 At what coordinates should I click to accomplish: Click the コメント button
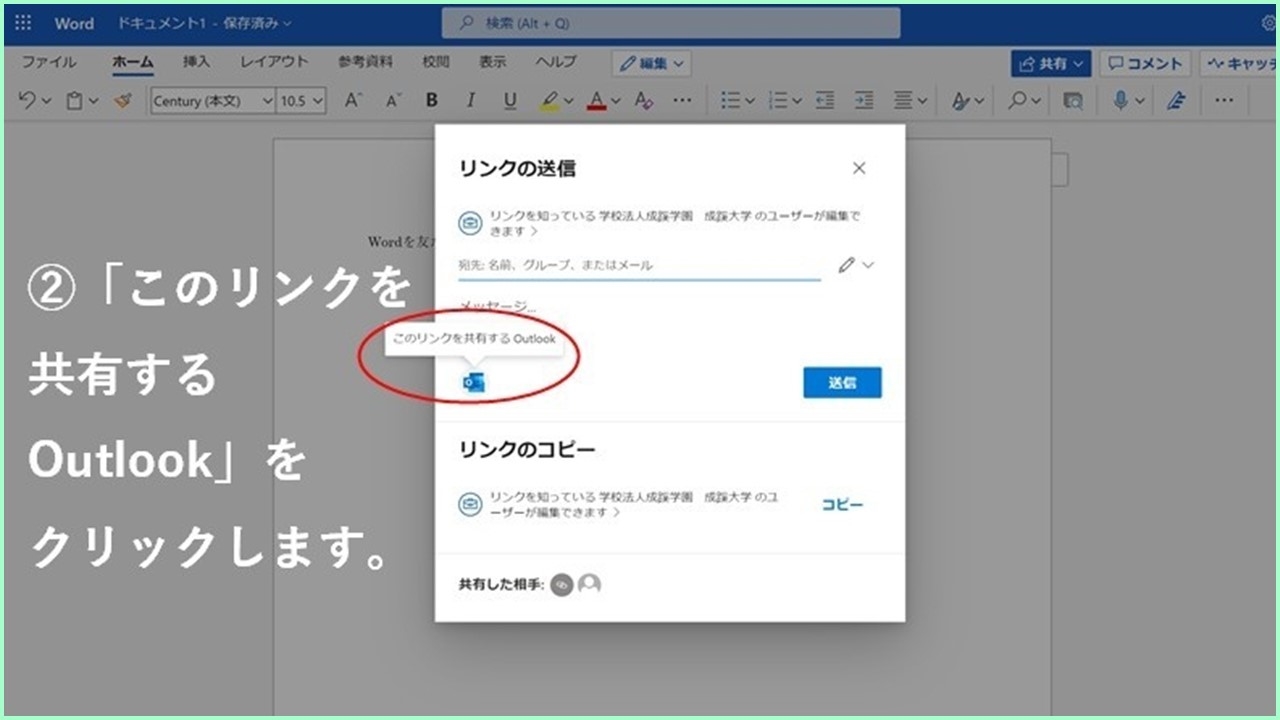(x=1146, y=63)
